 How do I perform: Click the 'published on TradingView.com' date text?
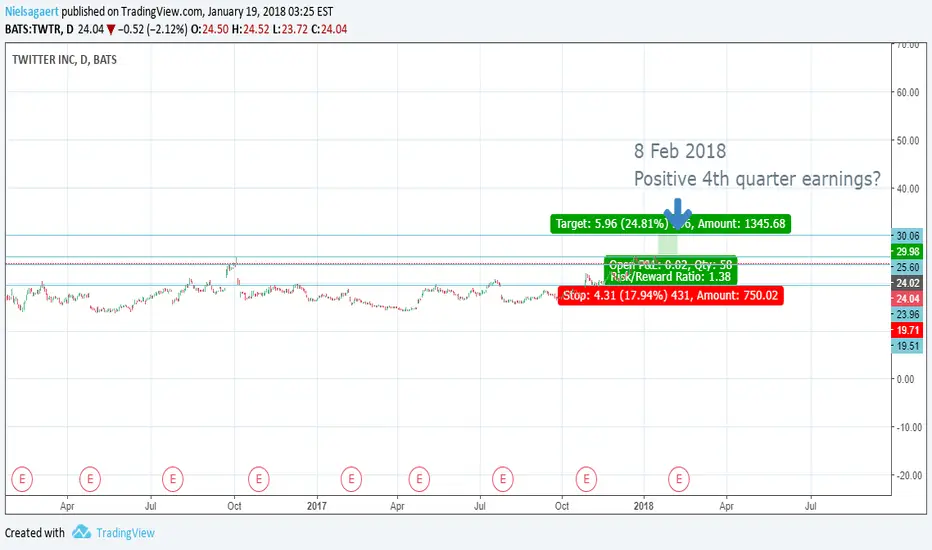tap(197, 11)
